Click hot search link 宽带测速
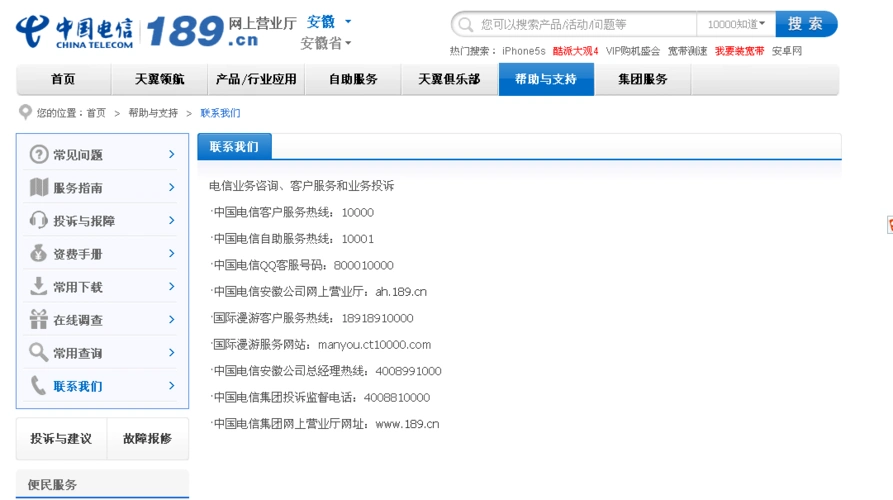 coord(687,51)
